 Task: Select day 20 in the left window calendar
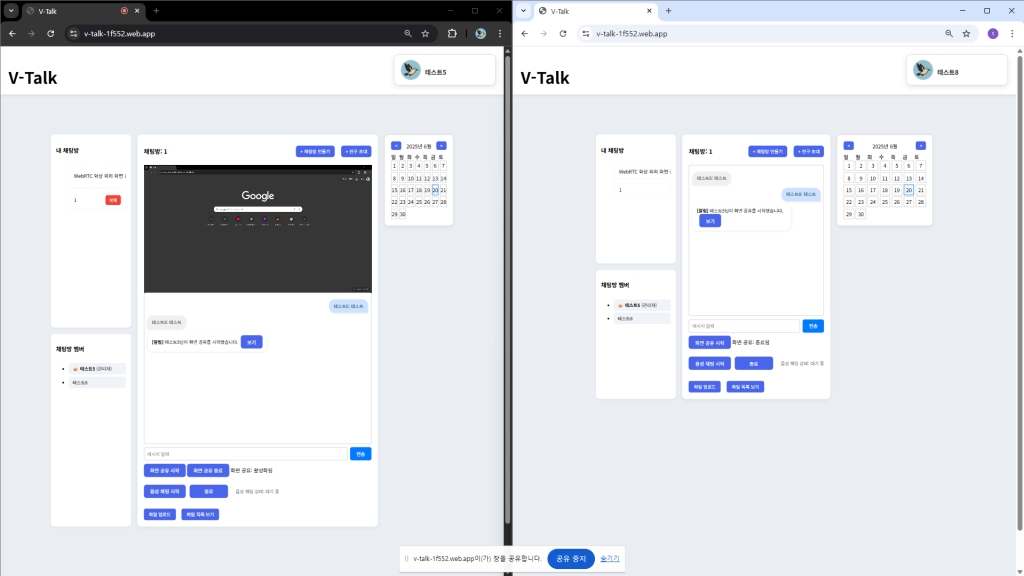435,190
